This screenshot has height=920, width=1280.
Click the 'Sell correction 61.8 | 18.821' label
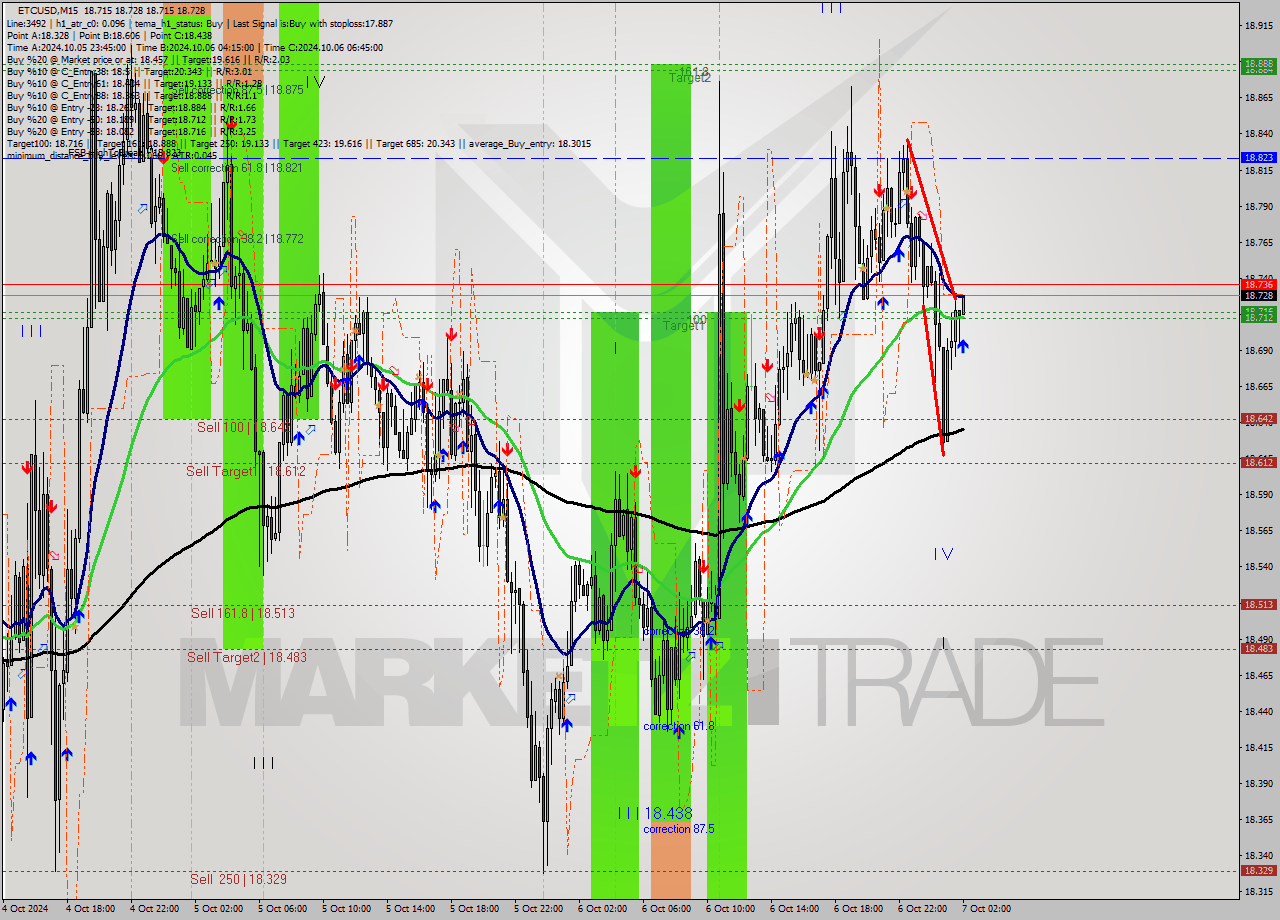pyautogui.click(x=237, y=168)
